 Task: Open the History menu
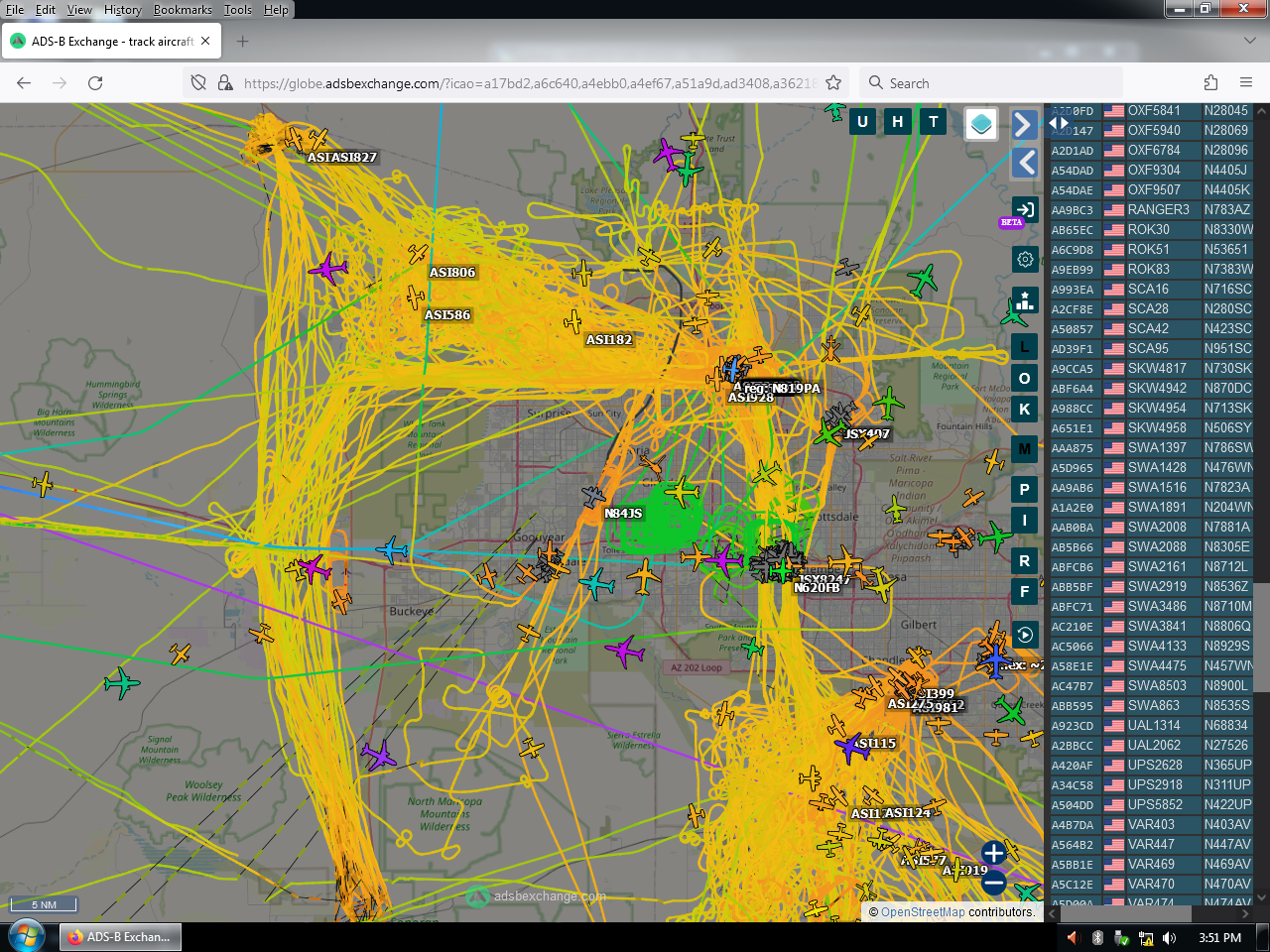pyautogui.click(x=123, y=10)
